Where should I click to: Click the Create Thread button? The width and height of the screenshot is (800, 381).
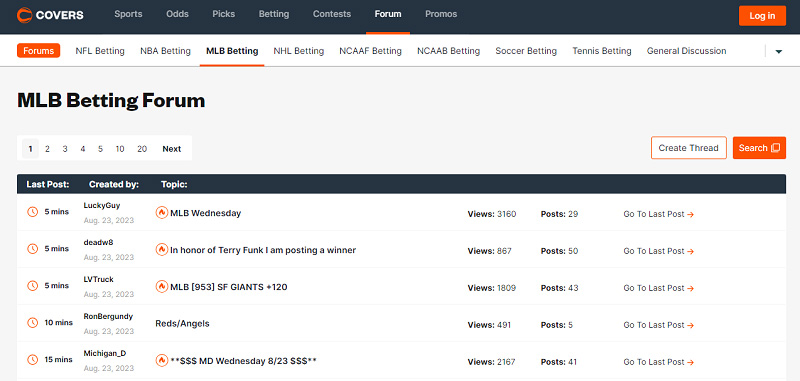[689, 148]
